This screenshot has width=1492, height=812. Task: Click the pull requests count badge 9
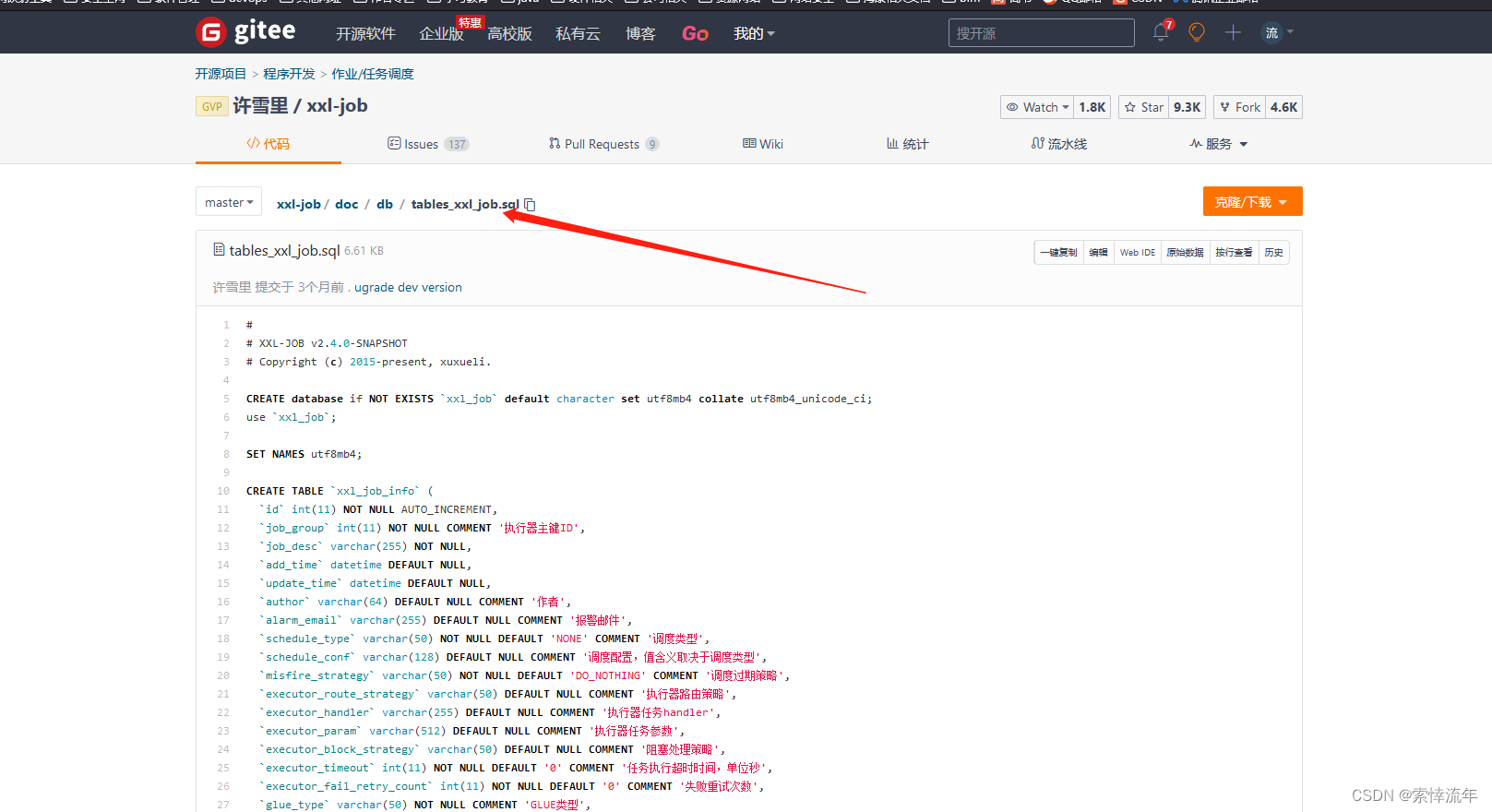click(652, 144)
